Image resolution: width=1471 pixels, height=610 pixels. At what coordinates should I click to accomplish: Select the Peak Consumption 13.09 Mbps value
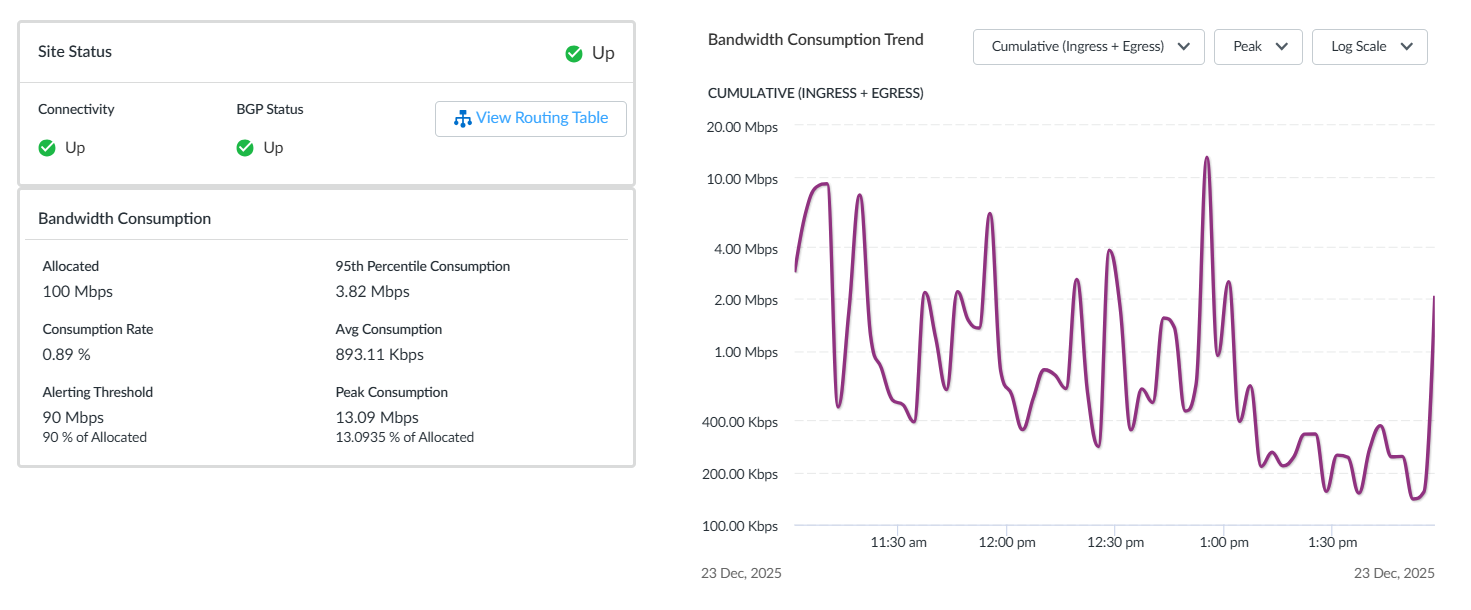click(x=377, y=417)
